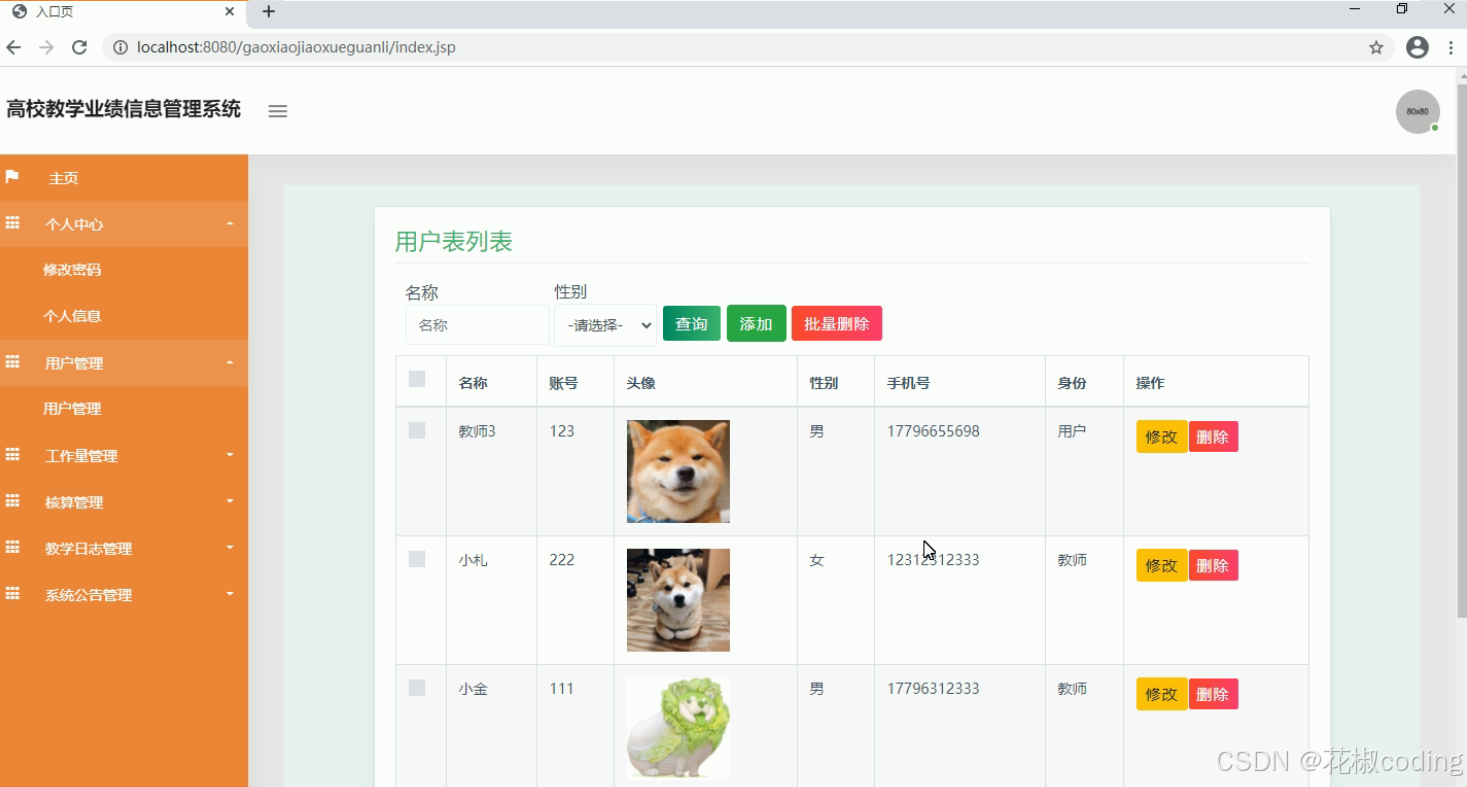Open the 性别 -请选择- dropdown
1467x787 pixels.
click(605, 325)
